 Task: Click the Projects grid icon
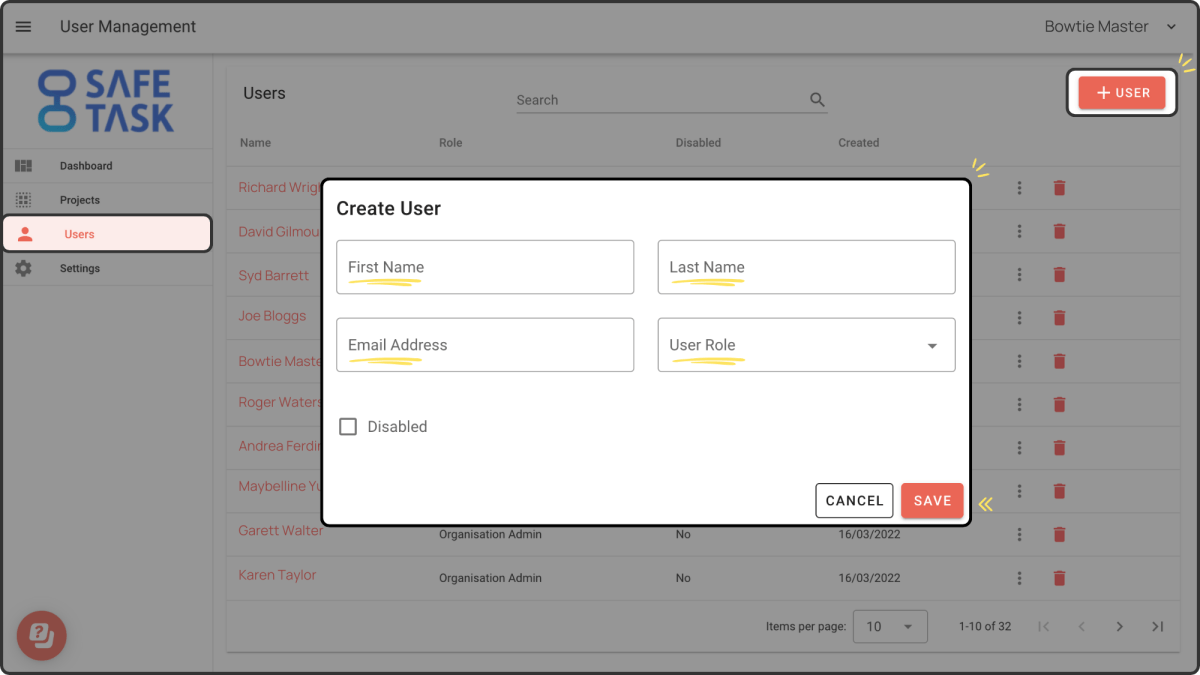[23, 199]
